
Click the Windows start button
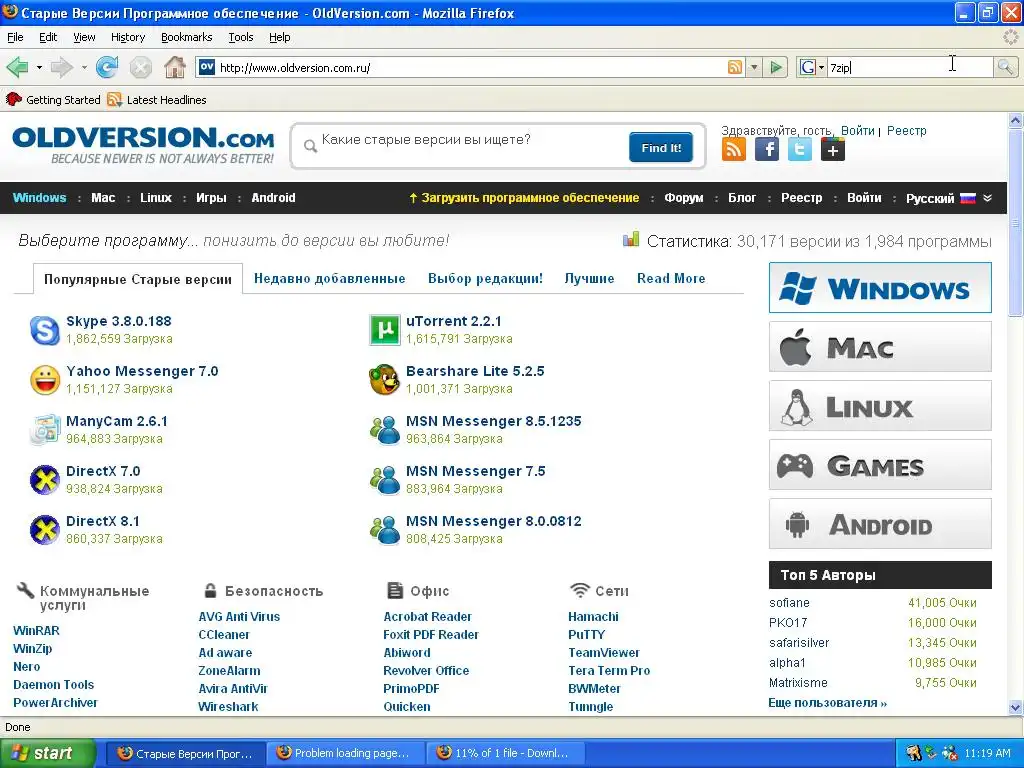pos(48,754)
